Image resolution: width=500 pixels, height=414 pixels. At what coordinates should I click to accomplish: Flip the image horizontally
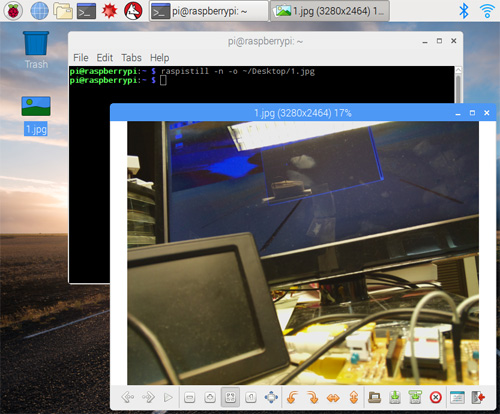click(333, 397)
